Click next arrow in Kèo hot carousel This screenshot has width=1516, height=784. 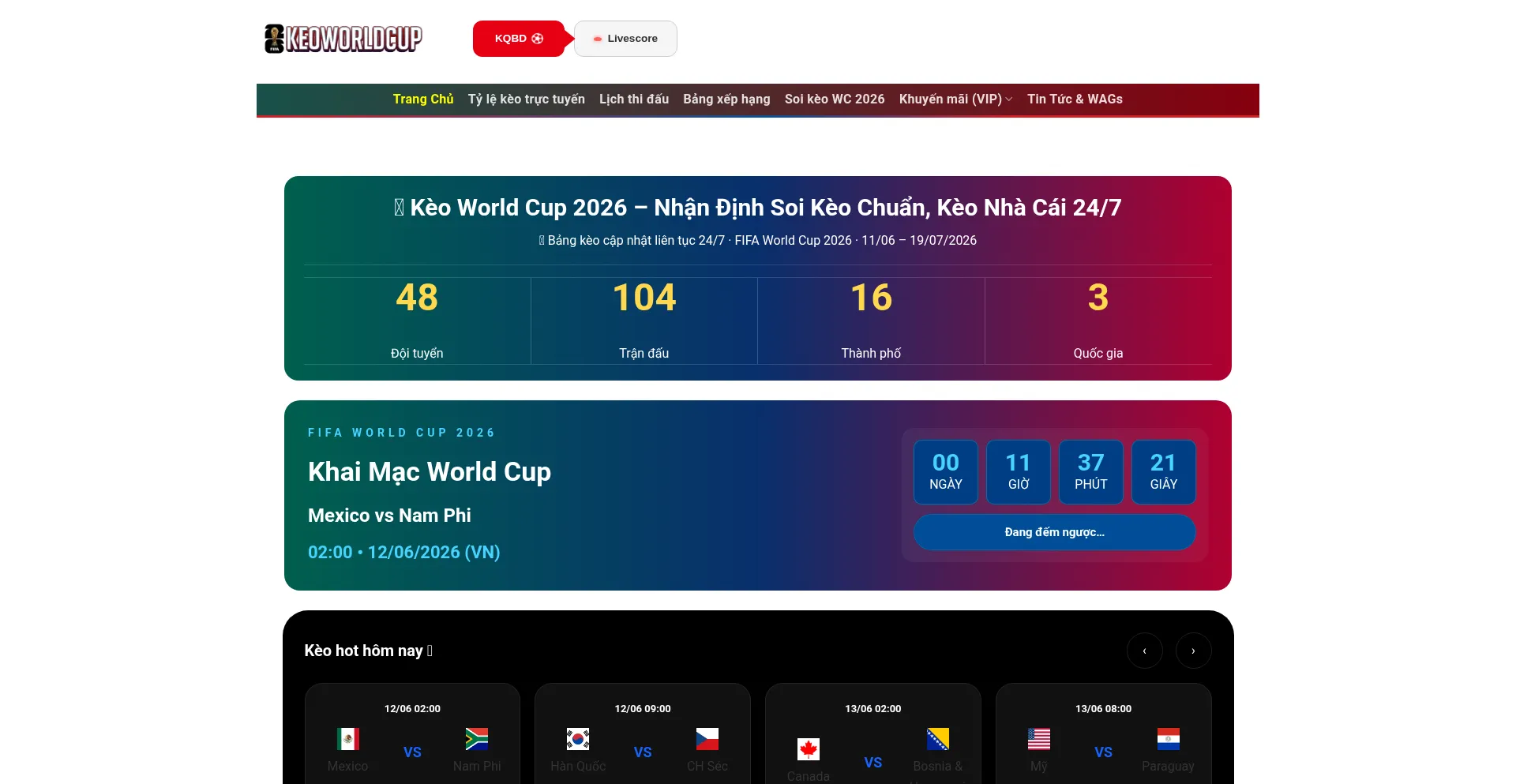(x=1194, y=651)
